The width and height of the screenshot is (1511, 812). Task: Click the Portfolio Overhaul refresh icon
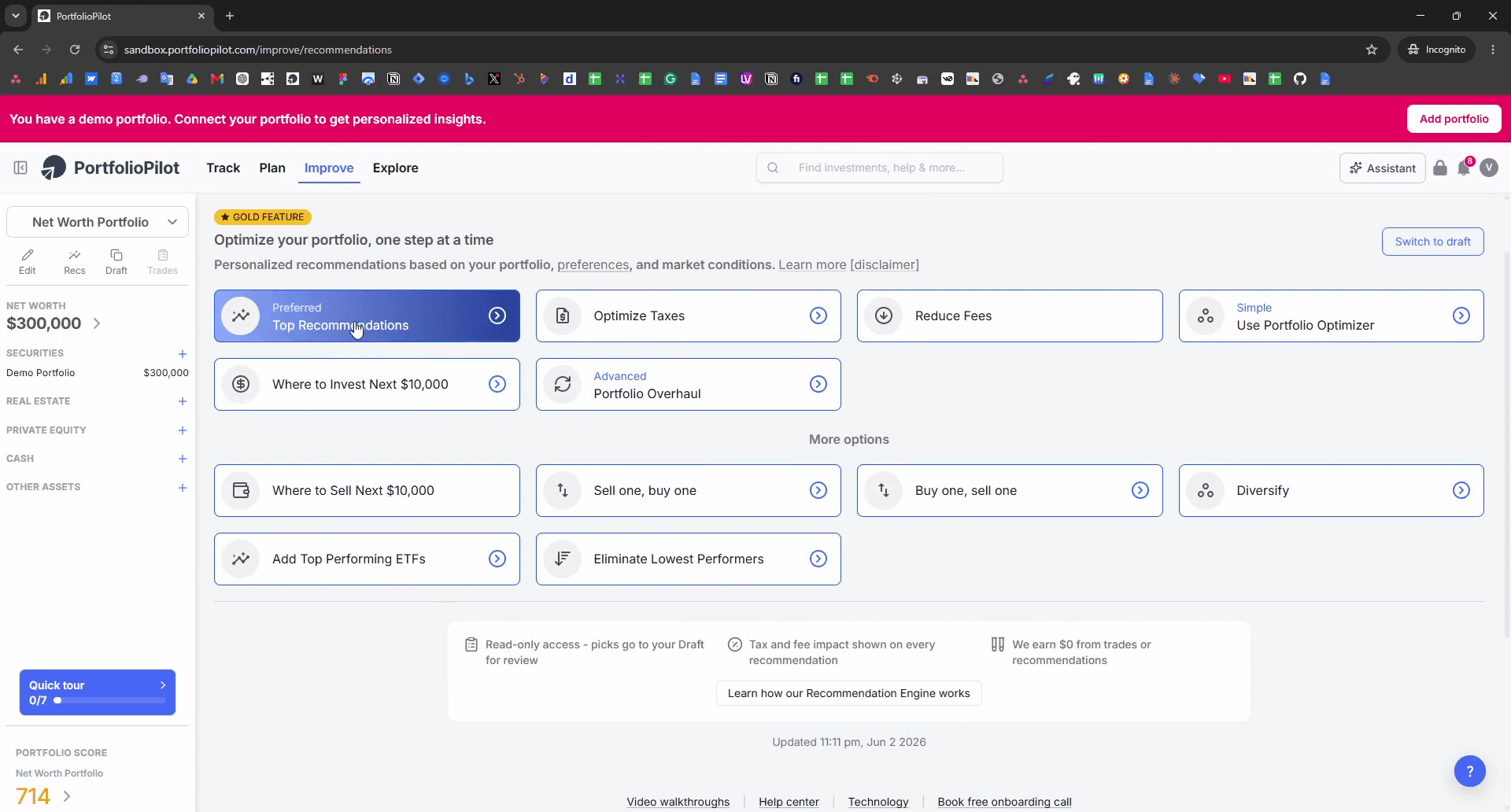click(x=563, y=384)
